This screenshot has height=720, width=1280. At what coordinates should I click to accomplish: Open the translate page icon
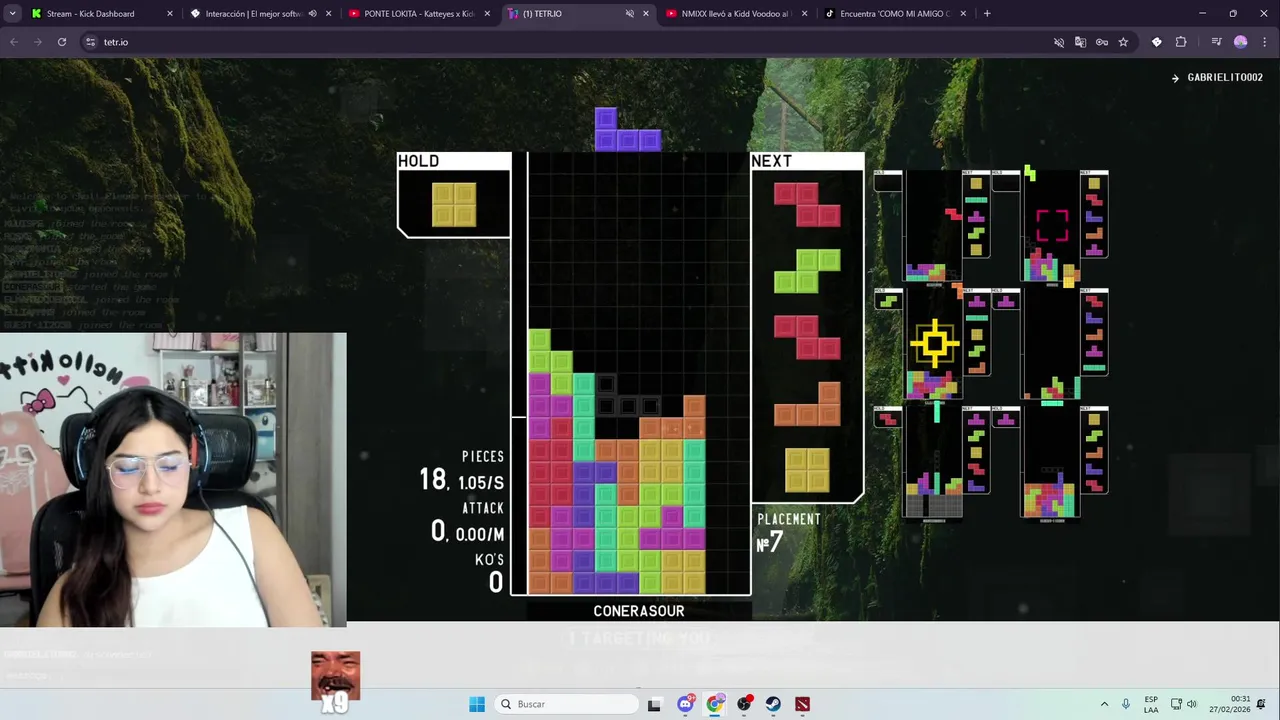tap(1080, 42)
